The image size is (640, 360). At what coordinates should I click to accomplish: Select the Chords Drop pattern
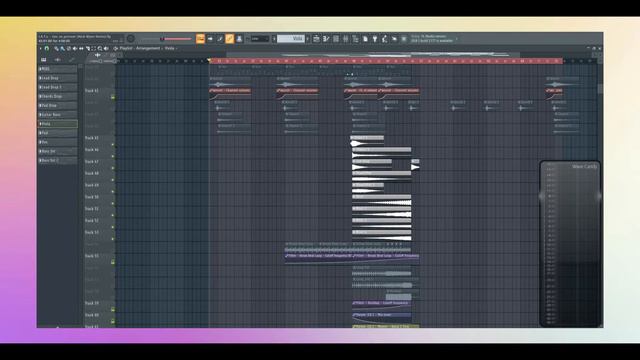(57, 96)
